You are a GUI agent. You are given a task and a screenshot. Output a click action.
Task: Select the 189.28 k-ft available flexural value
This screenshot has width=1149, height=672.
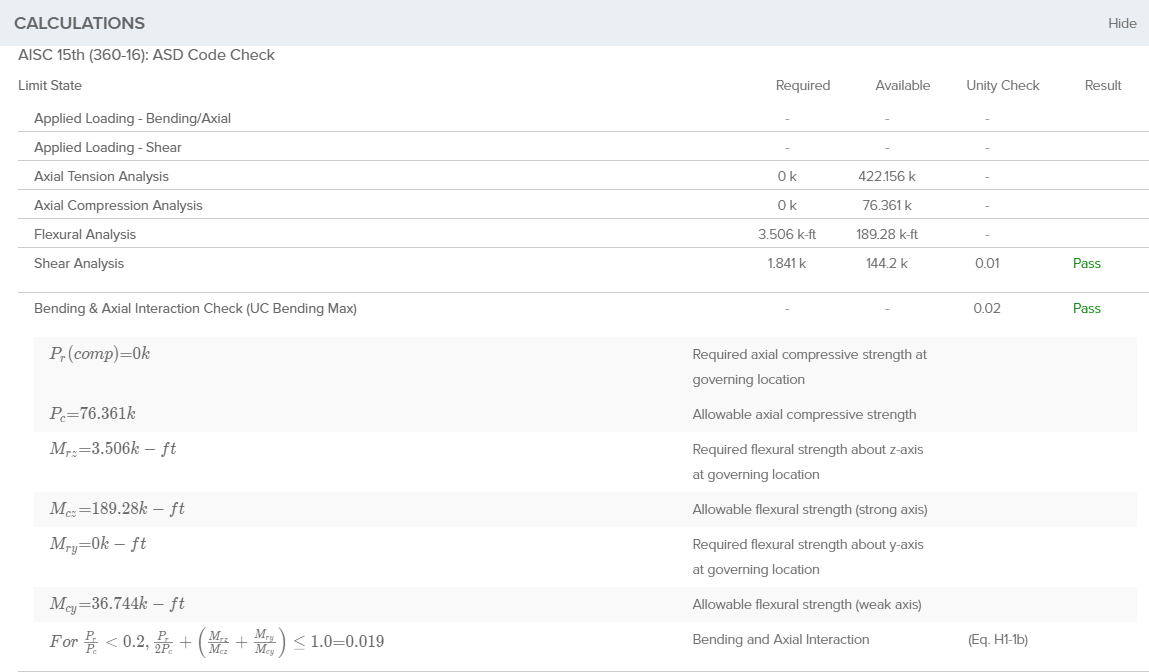click(x=886, y=234)
